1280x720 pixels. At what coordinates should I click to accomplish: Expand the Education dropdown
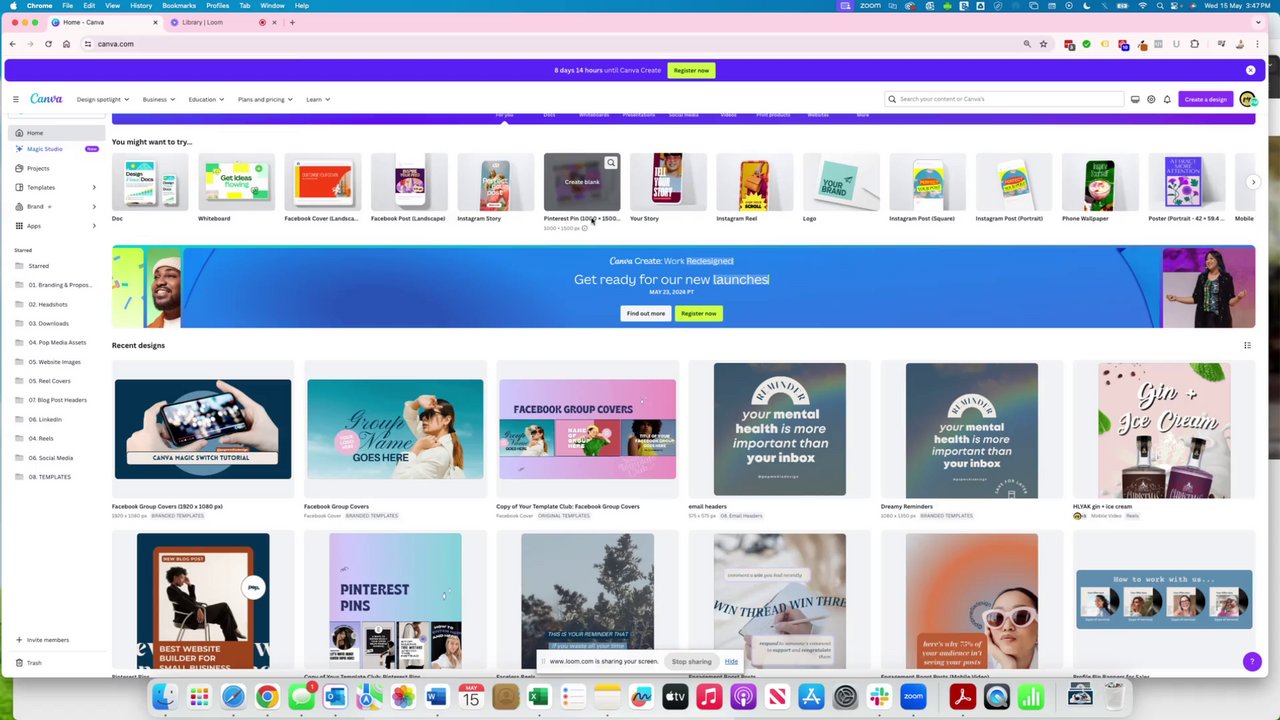pos(205,99)
